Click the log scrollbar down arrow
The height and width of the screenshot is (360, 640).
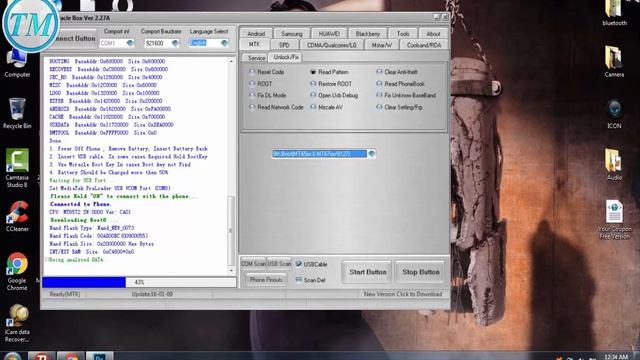pyautogui.click(x=231, y=271)
